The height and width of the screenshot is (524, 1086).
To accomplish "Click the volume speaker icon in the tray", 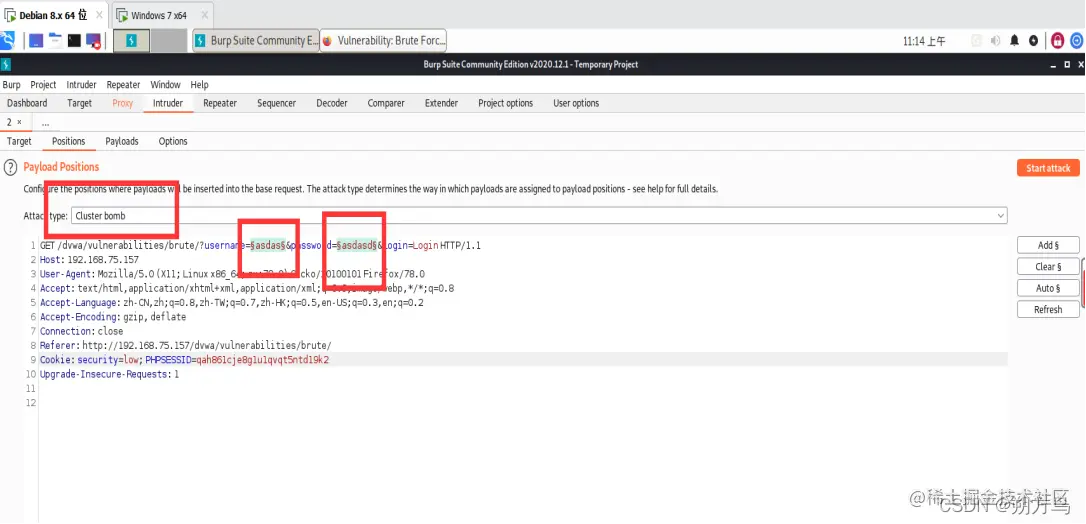I will pos(995,41).
